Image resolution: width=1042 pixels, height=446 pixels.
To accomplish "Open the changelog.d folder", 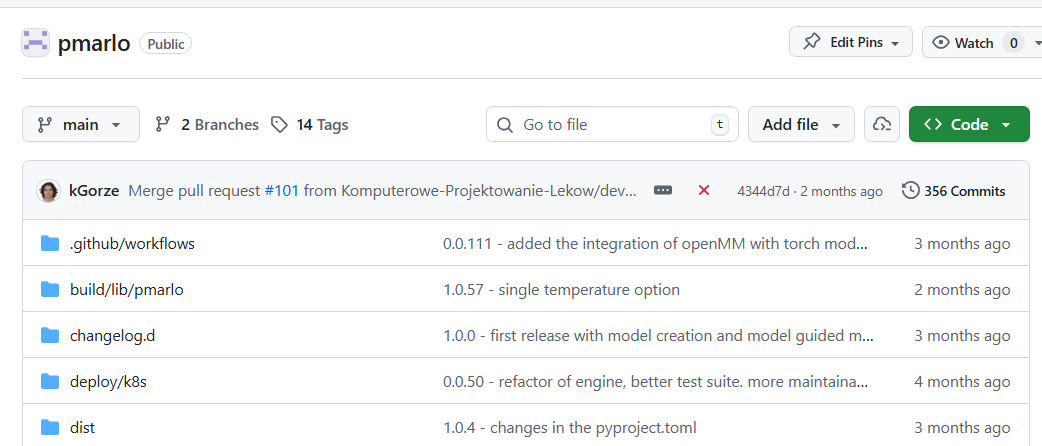I will click(112, 336).
